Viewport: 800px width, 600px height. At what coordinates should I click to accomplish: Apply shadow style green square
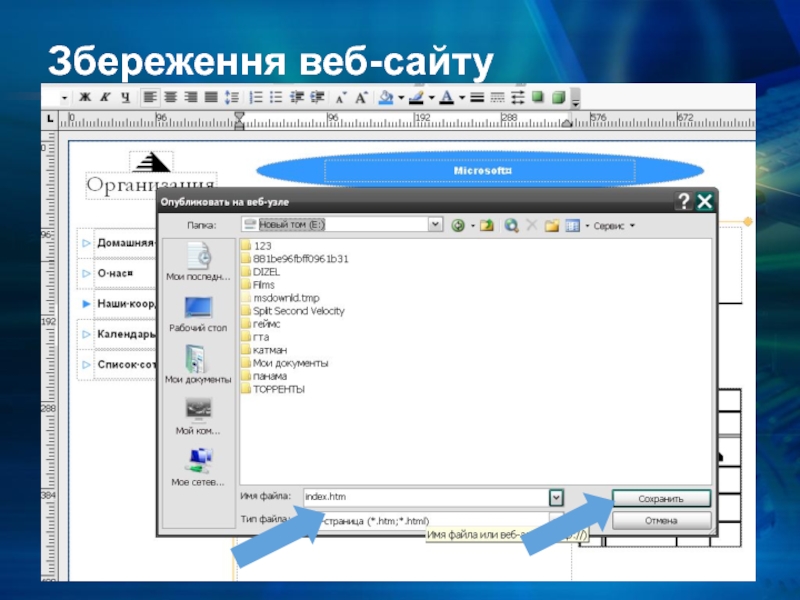(538, 97)
